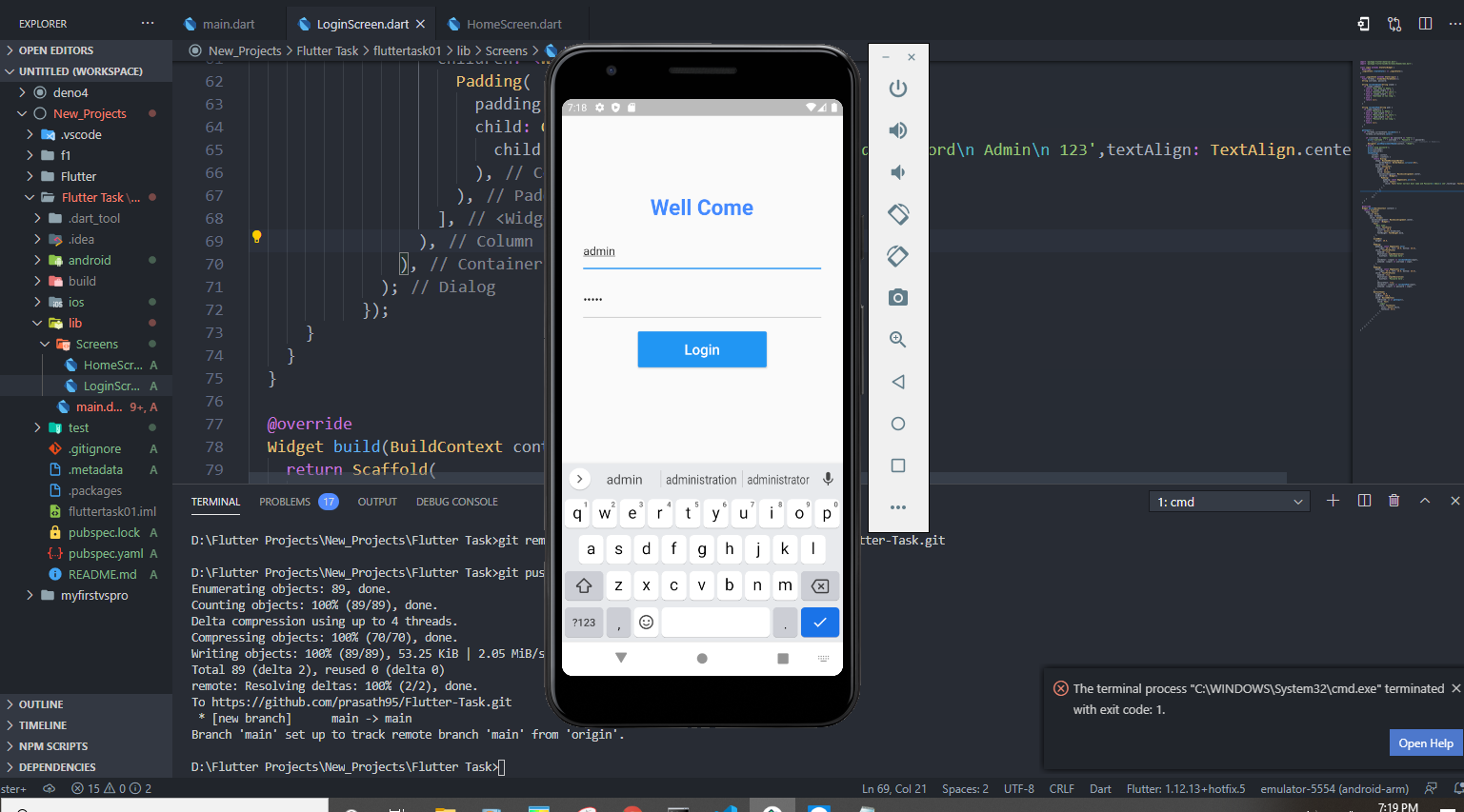
Task: Open the DEBUG CONSOLE panel tab
Action: tap(456, 501)
